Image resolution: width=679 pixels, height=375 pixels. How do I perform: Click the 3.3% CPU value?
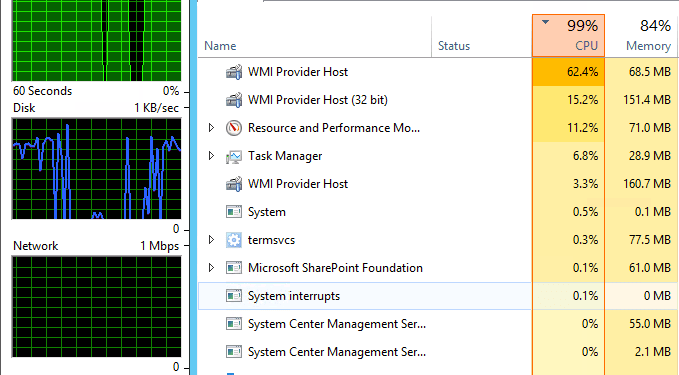pyautogui.click(x=585, y=184)
